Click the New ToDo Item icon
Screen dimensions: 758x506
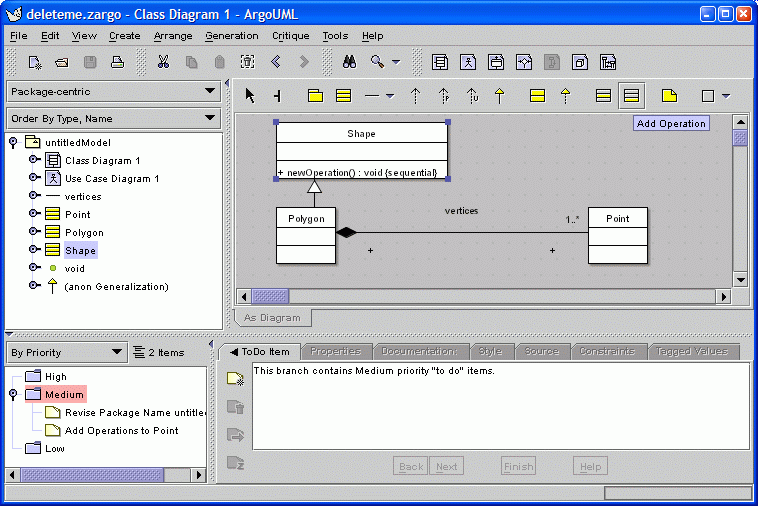(235, 378)
